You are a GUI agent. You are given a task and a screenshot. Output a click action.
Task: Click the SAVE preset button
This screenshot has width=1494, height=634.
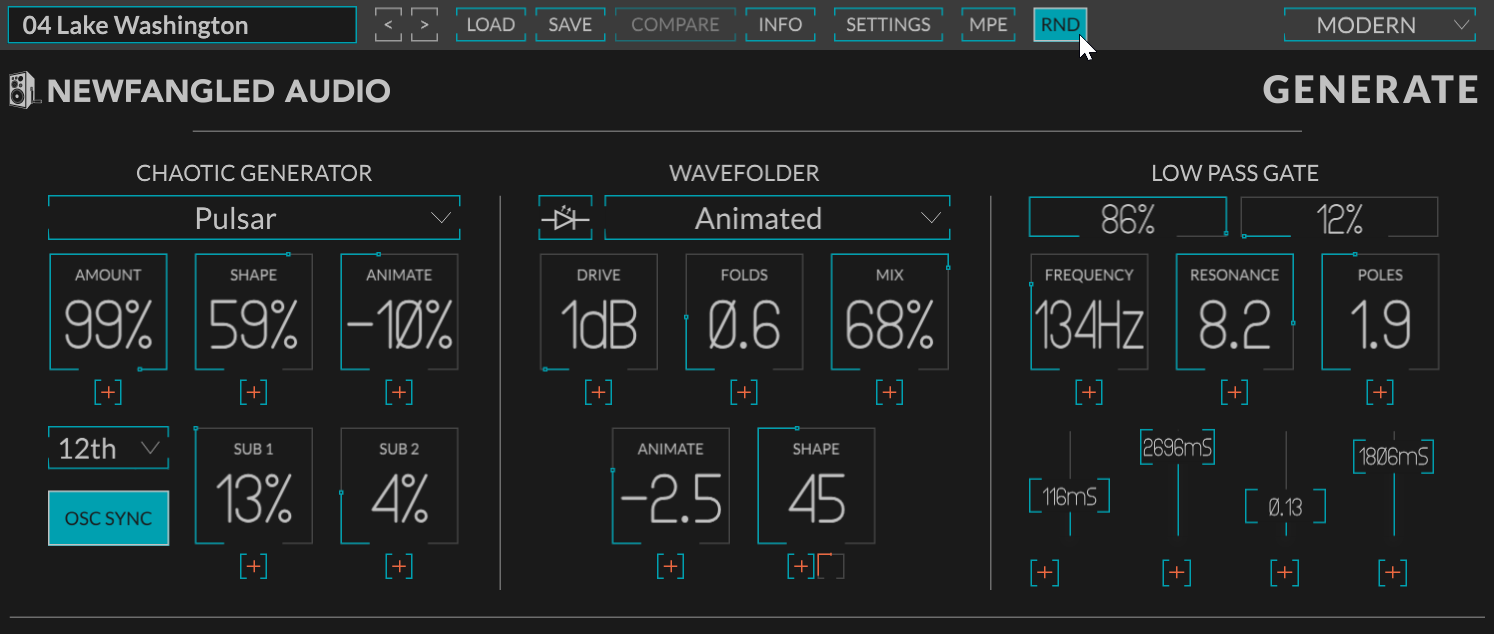click(x=570, y=25)
